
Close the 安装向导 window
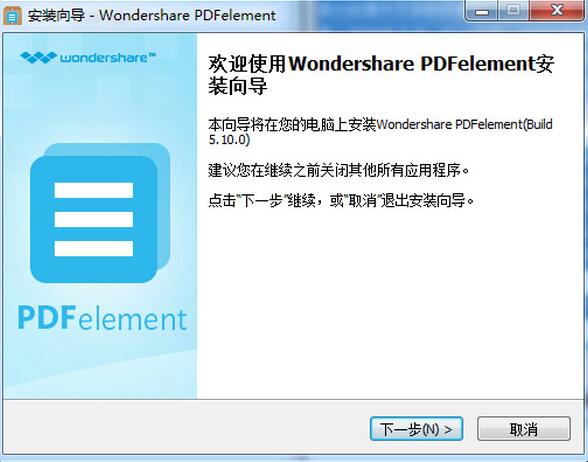point(557,10)
